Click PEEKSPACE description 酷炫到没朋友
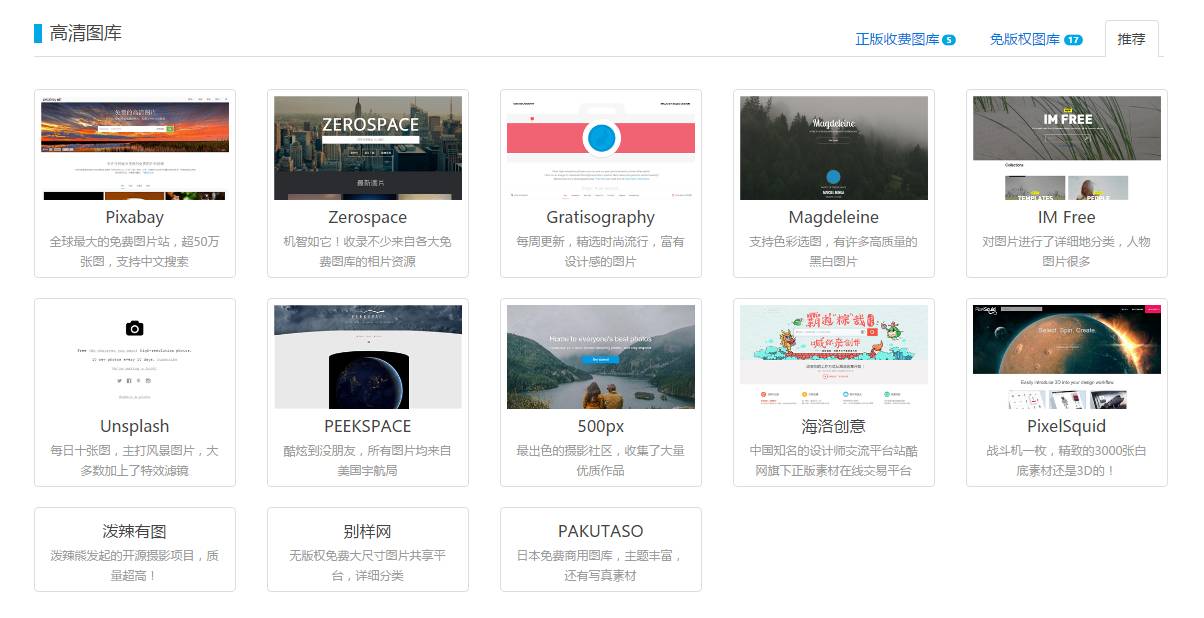 click(368, 461)
